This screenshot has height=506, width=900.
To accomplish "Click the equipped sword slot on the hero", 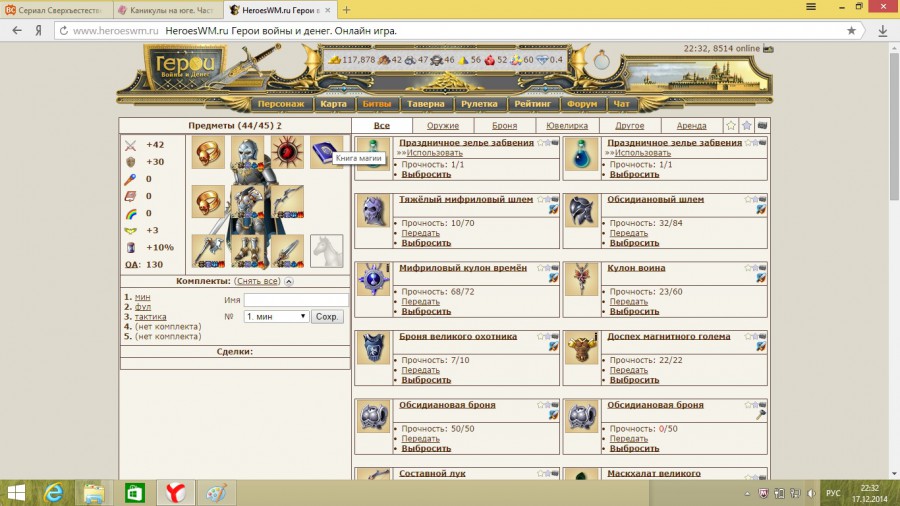I will click(287, 251).
